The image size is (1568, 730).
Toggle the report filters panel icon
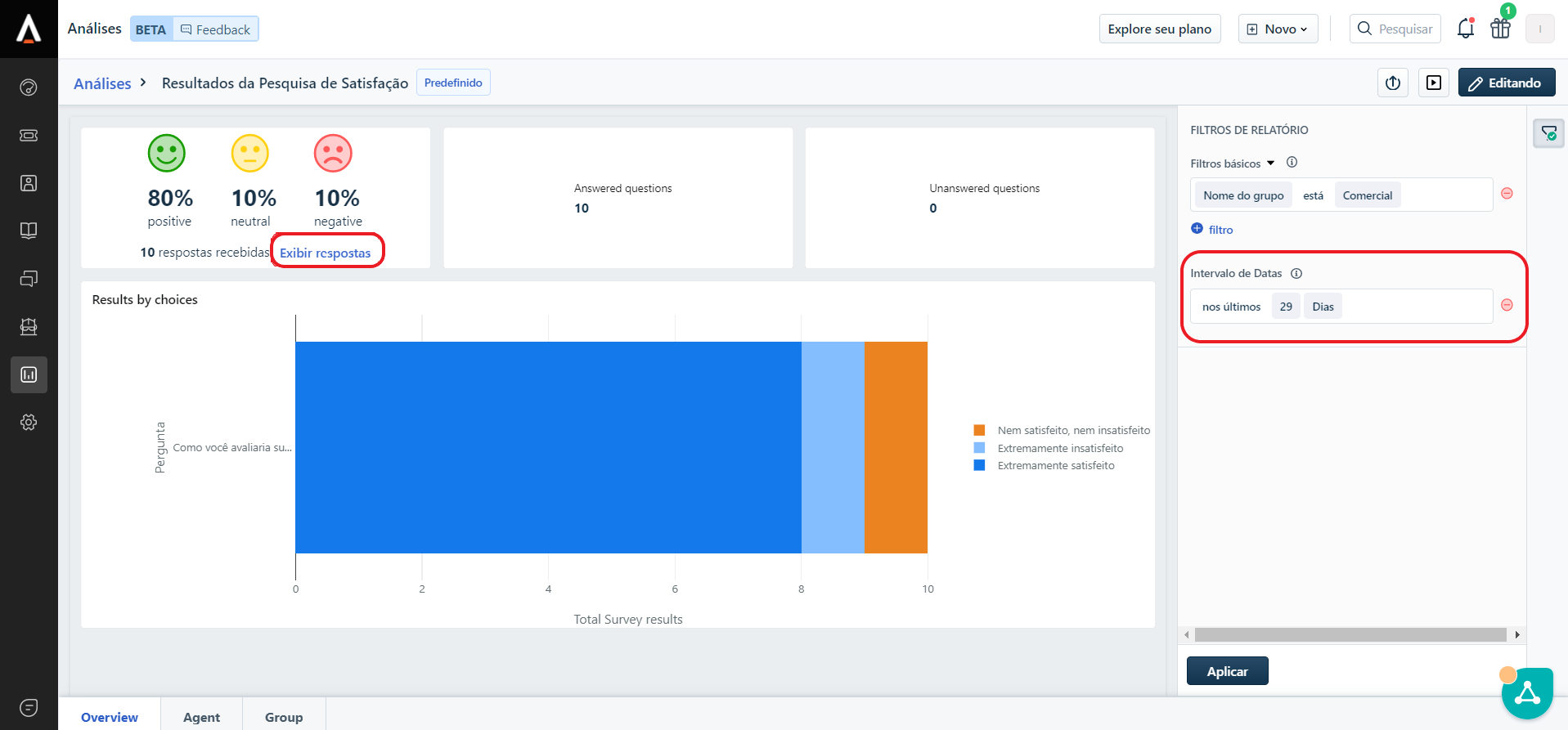click(x=1548, y=133)
